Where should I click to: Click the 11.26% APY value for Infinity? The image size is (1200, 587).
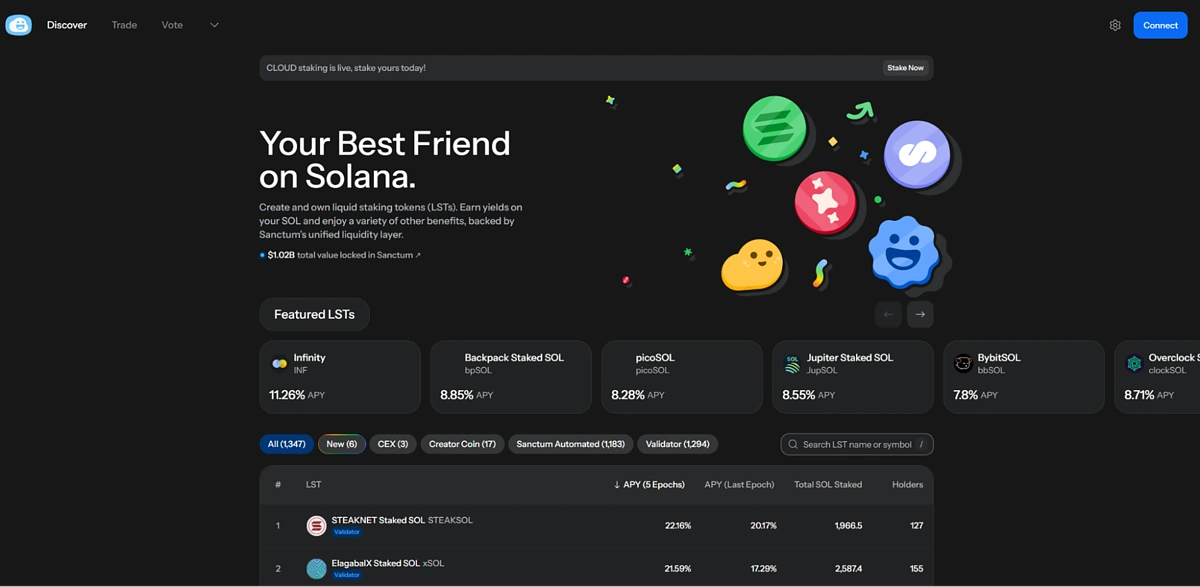click(x=287, y=395)
